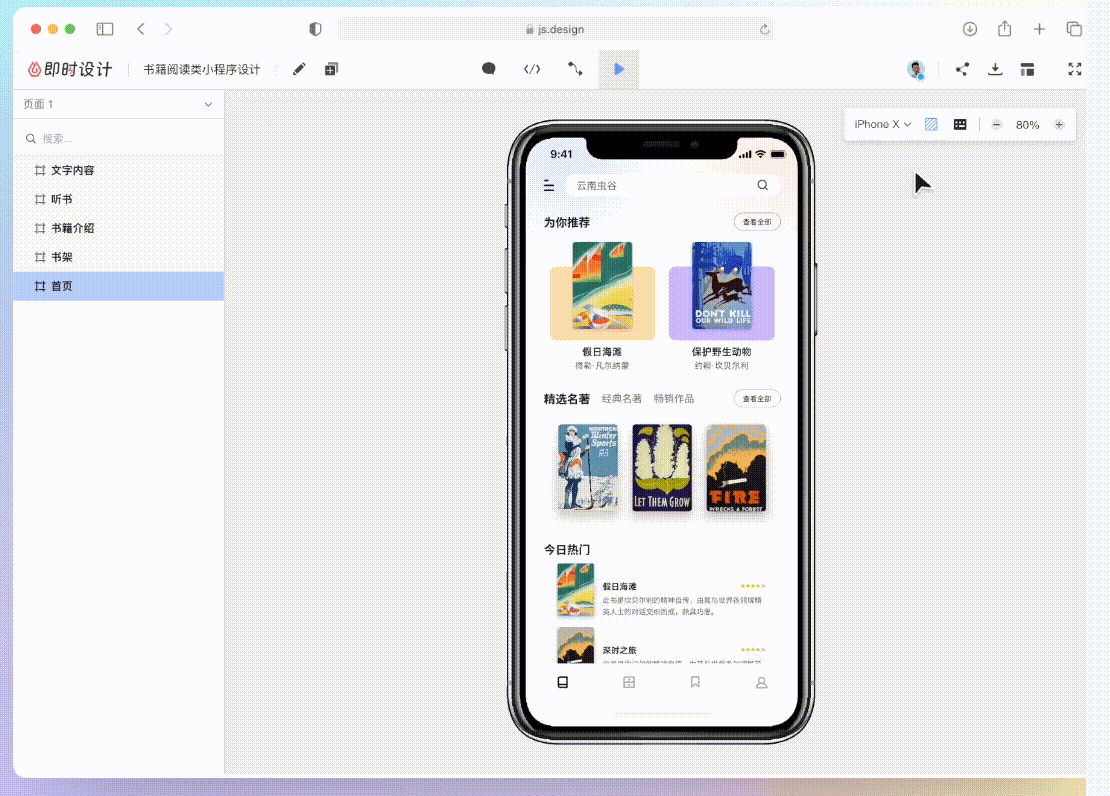Click the js.design address bar
1110x796 pixels.
pos(555,29)
